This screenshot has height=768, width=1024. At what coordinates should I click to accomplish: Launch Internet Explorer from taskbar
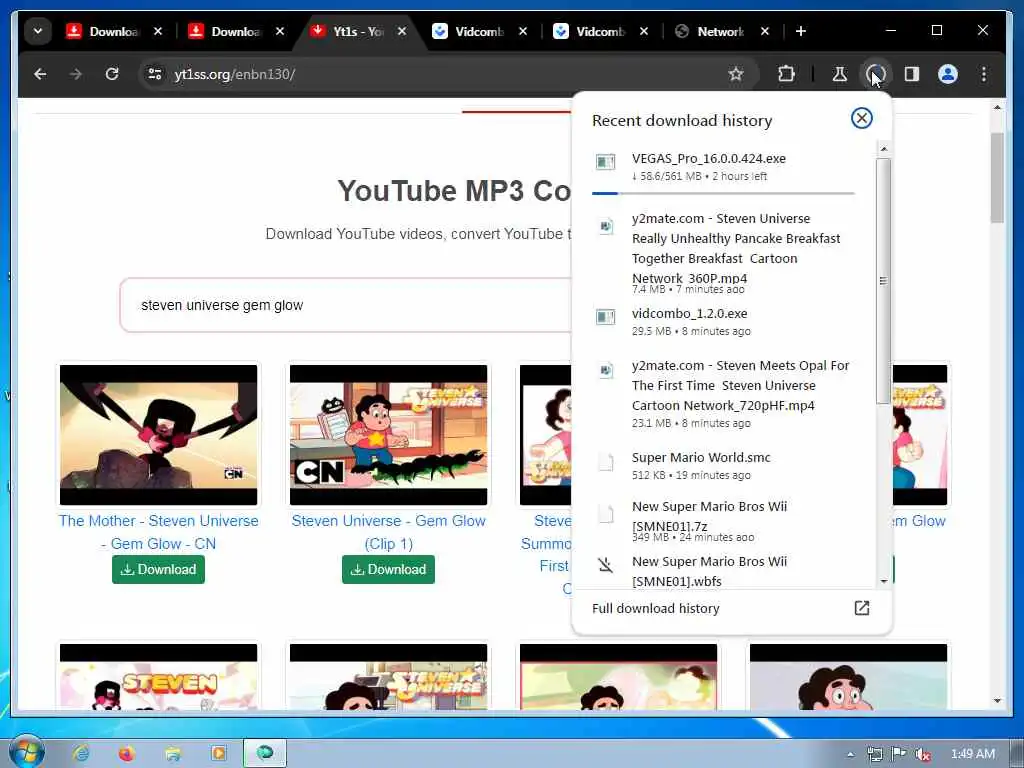click(x=81, y=754)
